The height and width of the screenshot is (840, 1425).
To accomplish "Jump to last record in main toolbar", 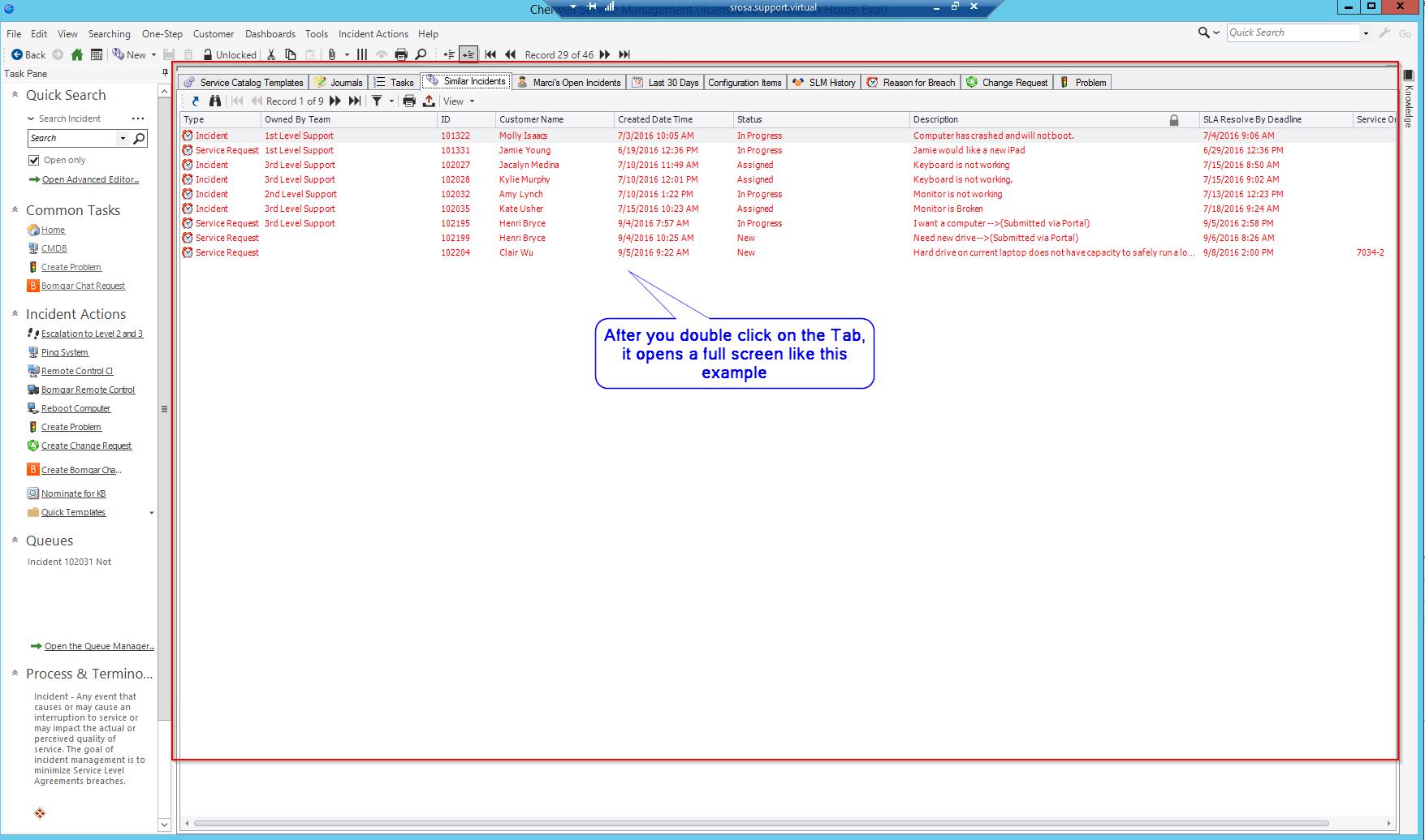I will coord(624,54).
